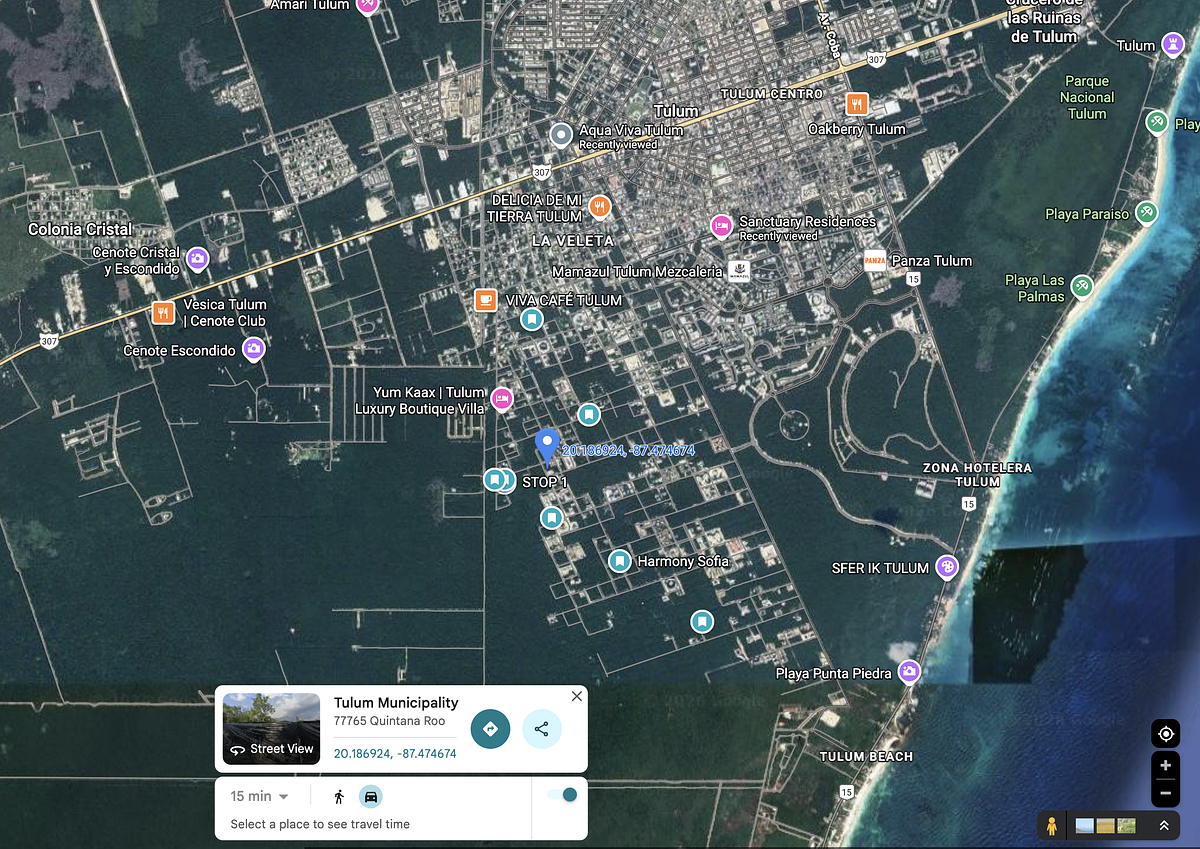The width and height of the screenshot is (1200, 849).
Task: Open Panza Tulum marker icon
Action: [875, 260]
